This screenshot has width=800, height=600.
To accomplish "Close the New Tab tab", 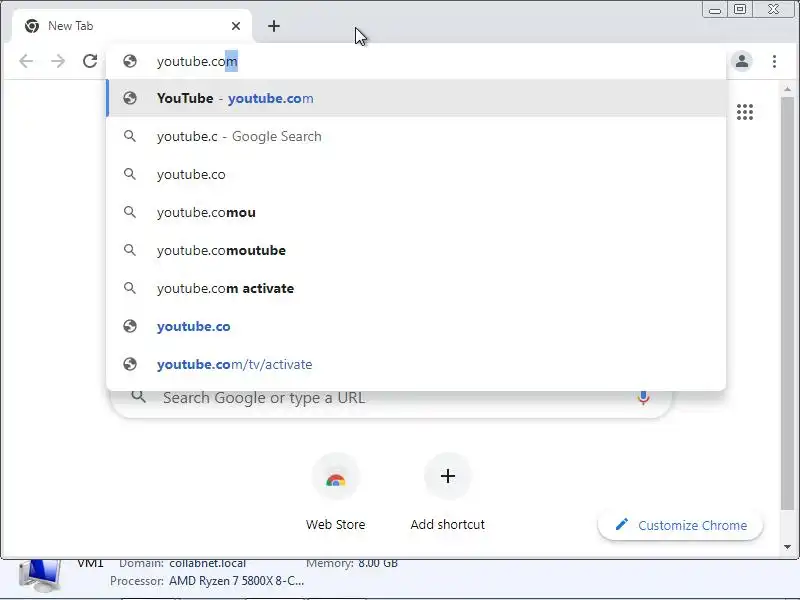I will (235, 26).
